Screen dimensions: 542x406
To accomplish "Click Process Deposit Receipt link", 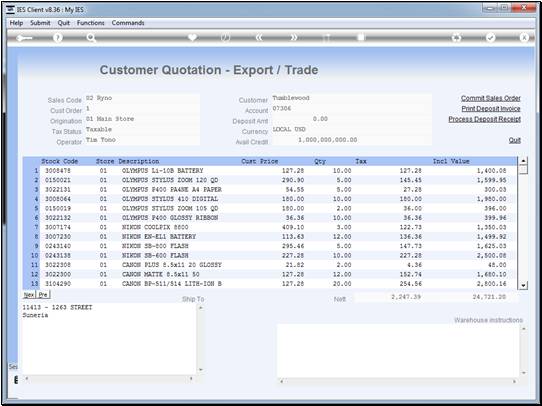I will point(485,119).
